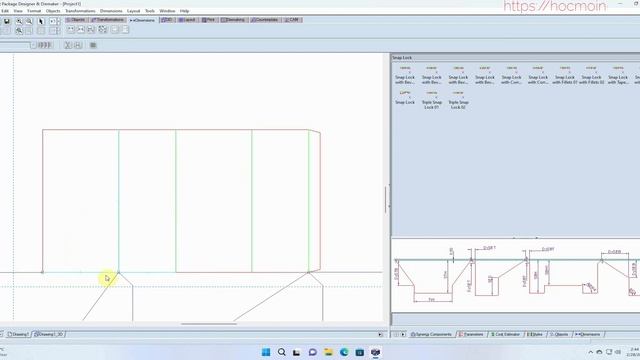Insert the Snap Lock with Fillets 02 component
The image size is (640, 360).
(x=591, y=75)
